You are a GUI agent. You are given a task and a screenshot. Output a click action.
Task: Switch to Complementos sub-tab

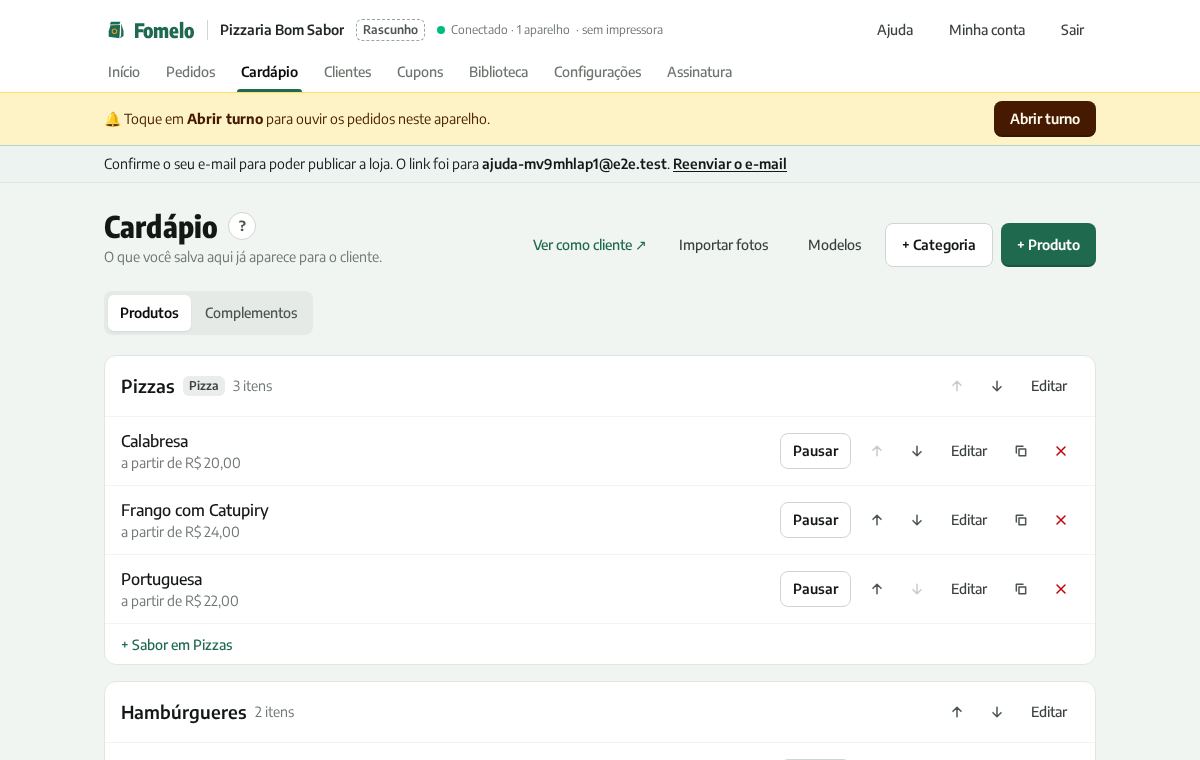251,313
